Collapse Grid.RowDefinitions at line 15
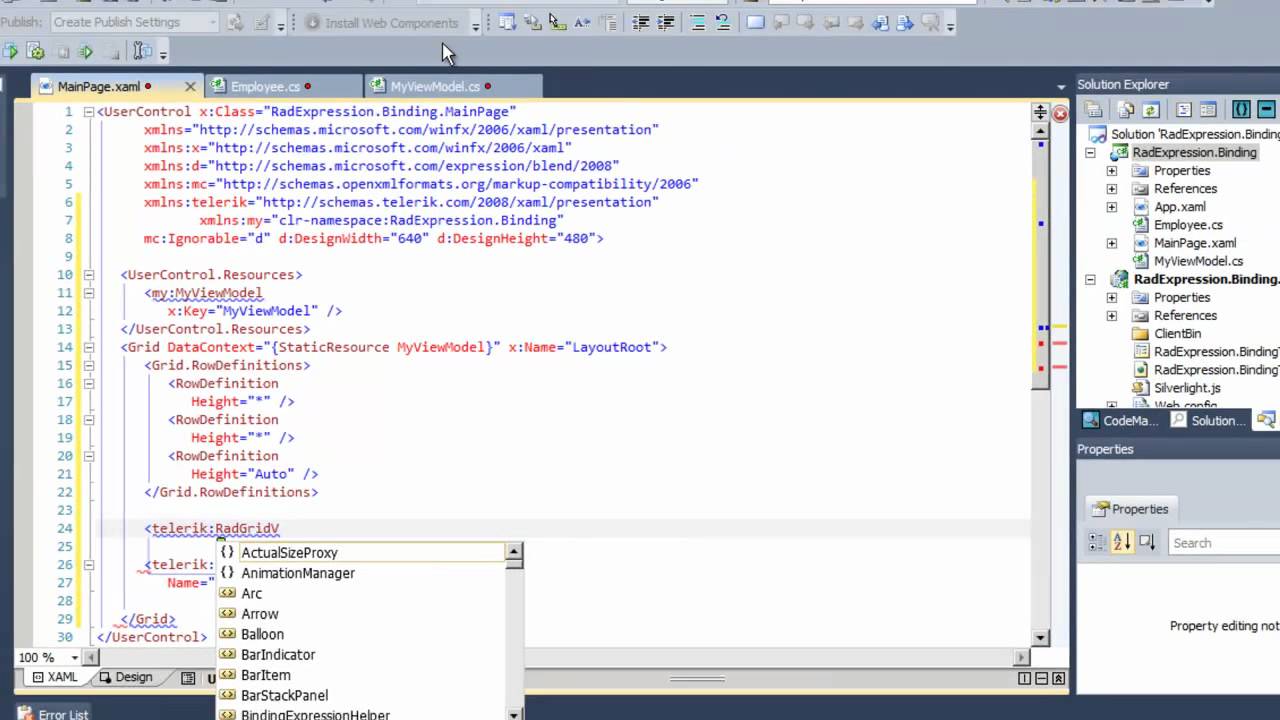Viewport: 1280px width, 720px height. (x=88, y=365)
